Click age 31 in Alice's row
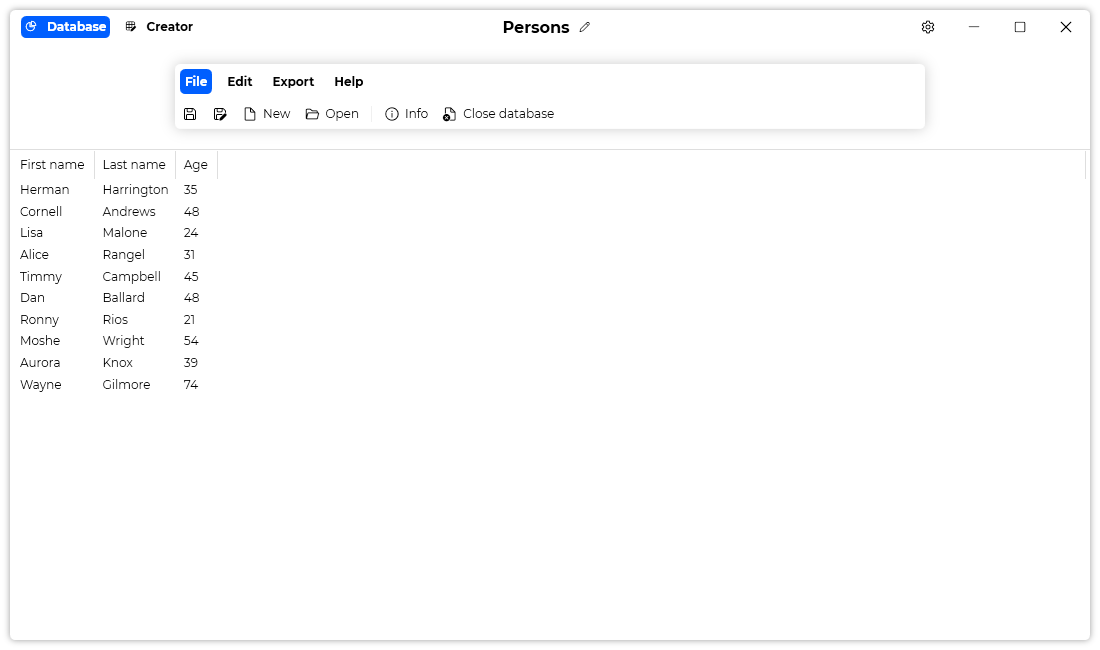Image resolution: width=1100 pixels, height=650 pixels. (x=189, y=255)
